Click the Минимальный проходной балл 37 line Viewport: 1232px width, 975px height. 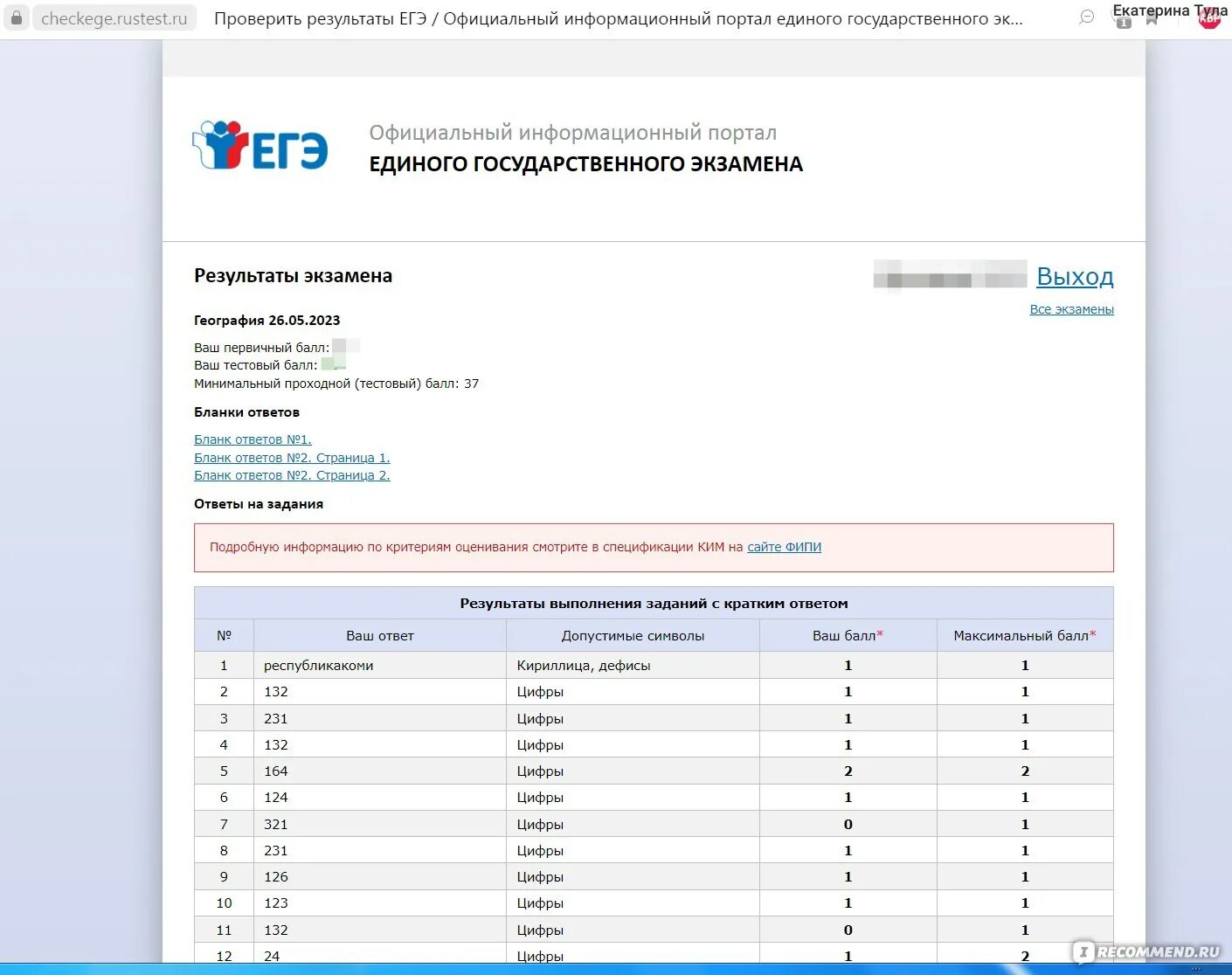(x=336, y=384)
